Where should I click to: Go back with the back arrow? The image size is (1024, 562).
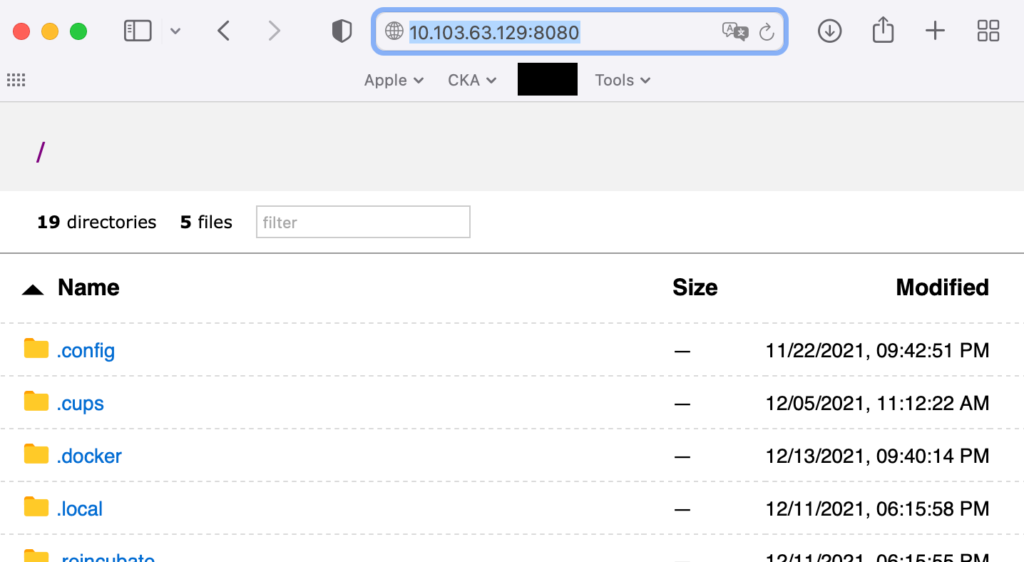pos(224,31)
